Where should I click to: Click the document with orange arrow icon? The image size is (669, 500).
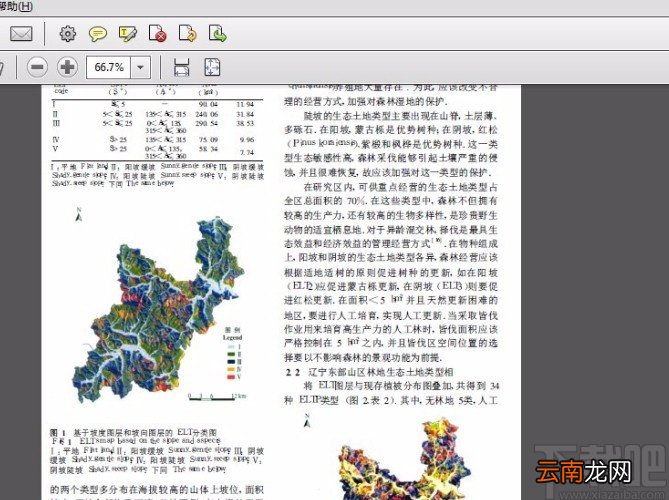click(x=188, y=33)
